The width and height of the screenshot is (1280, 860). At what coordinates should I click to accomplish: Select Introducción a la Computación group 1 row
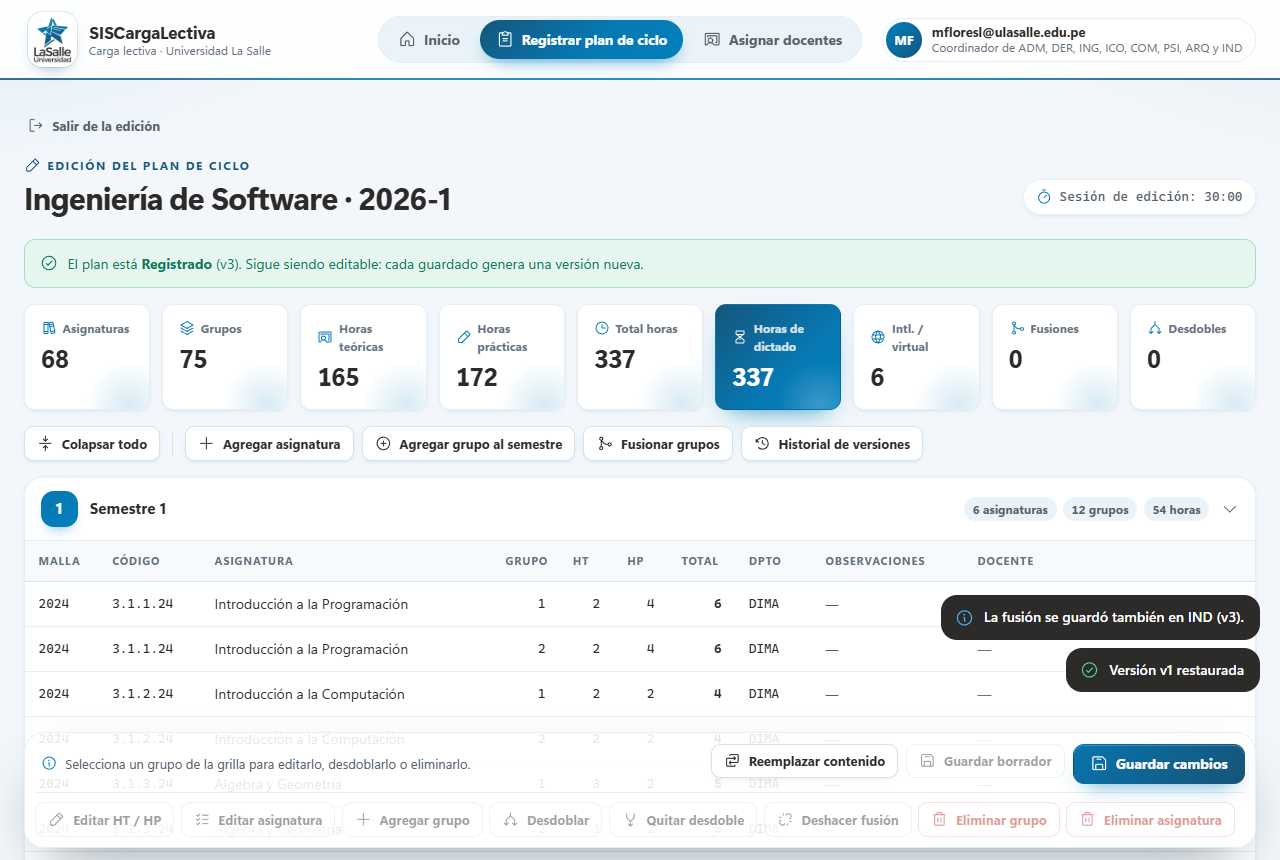[x=640, y=694]
